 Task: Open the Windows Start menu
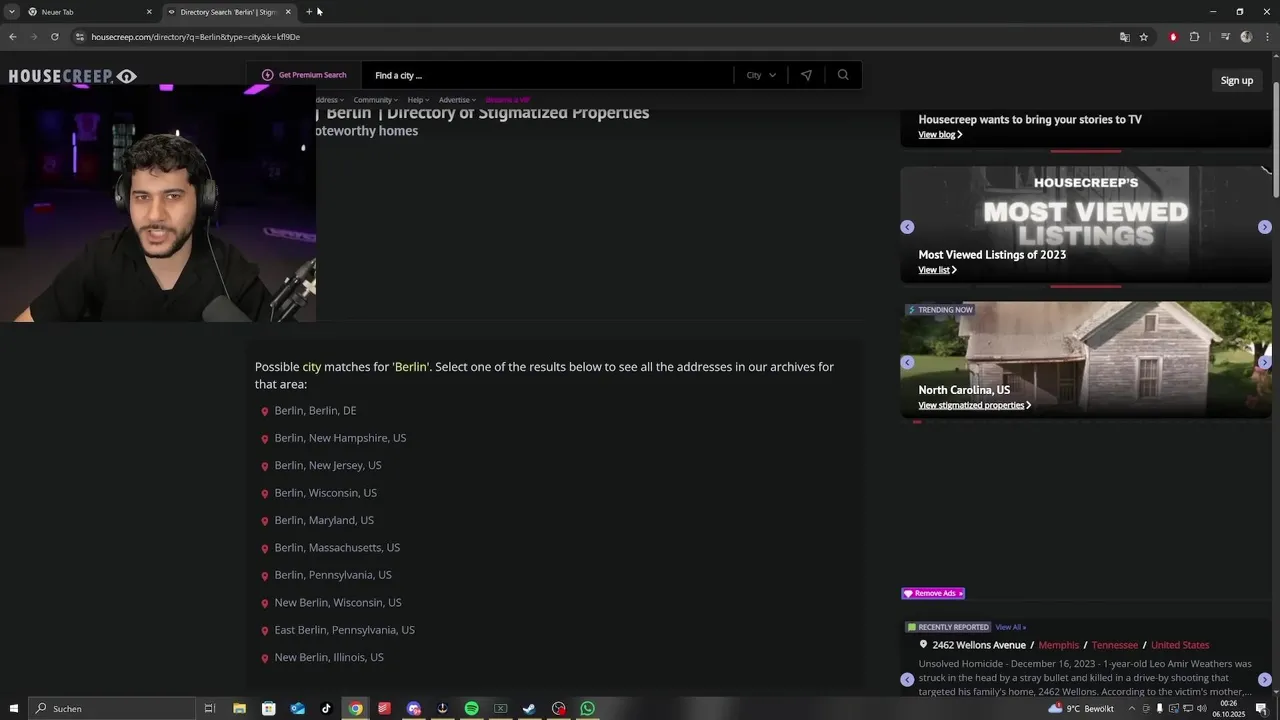pyautogui.click(x=13, y=709)
